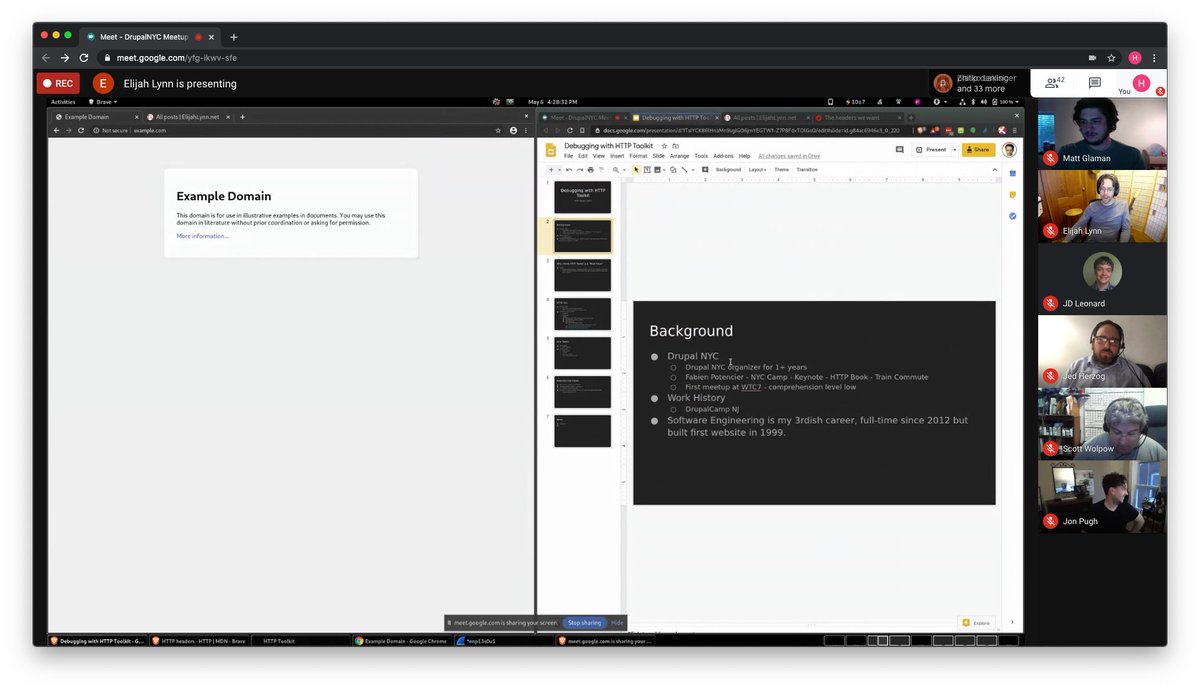Select Elijah Lynn's video tile

[1102, 204]
